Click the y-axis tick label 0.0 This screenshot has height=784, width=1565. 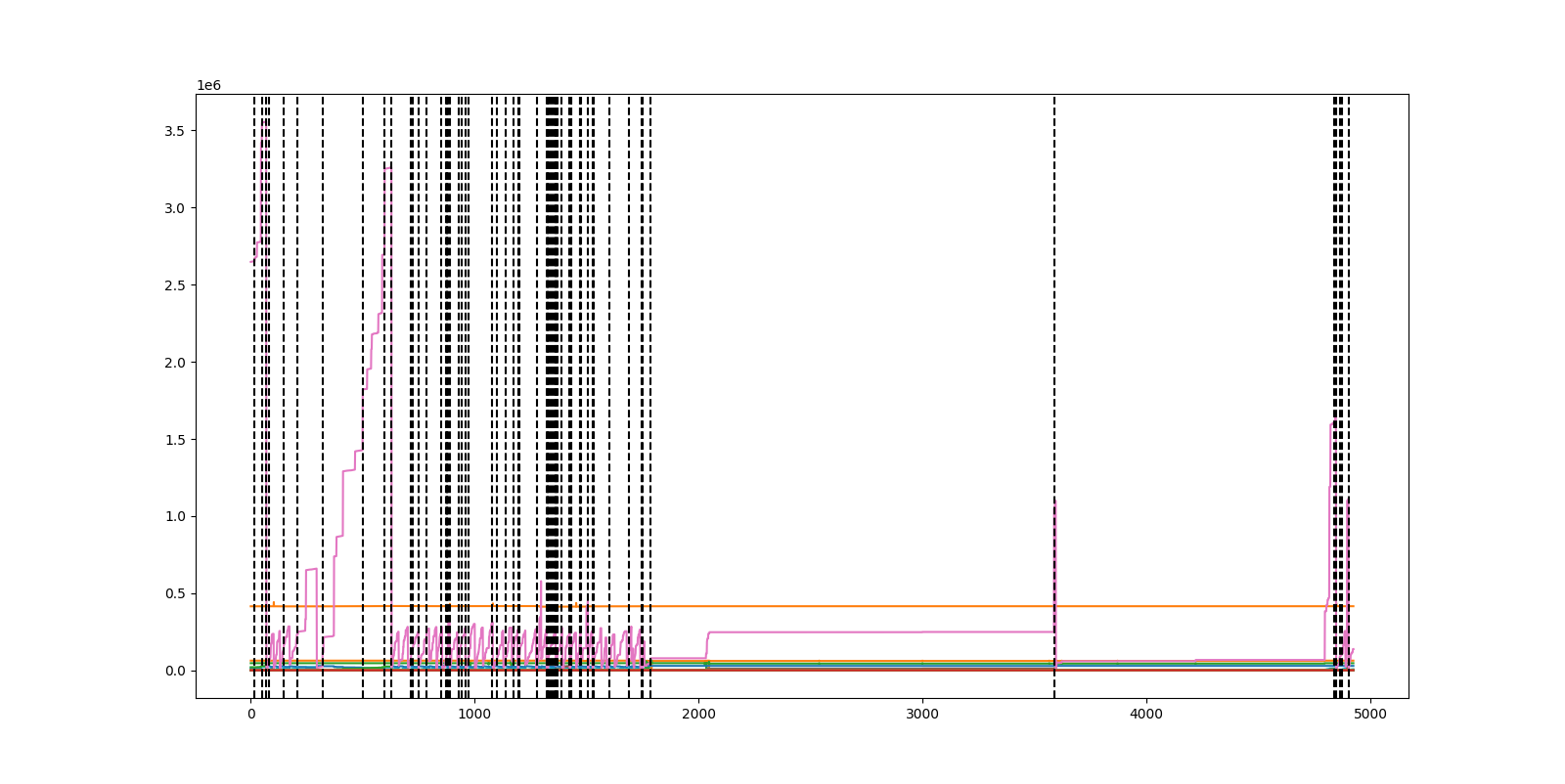click(174, 672)
